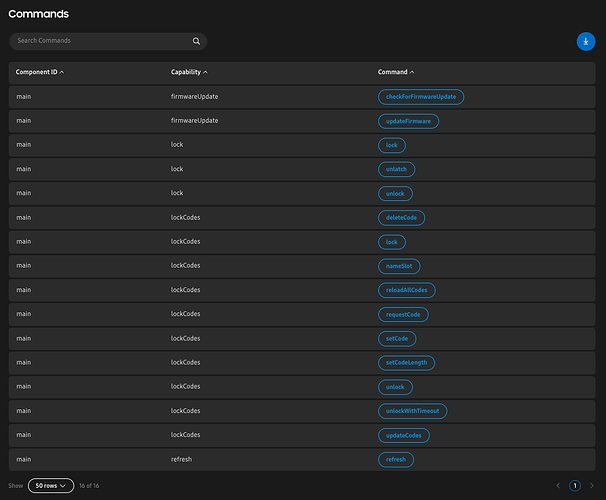Select lock capability cell in unlatch row
This screenshot has height=500, width=606.
(177, 169)
